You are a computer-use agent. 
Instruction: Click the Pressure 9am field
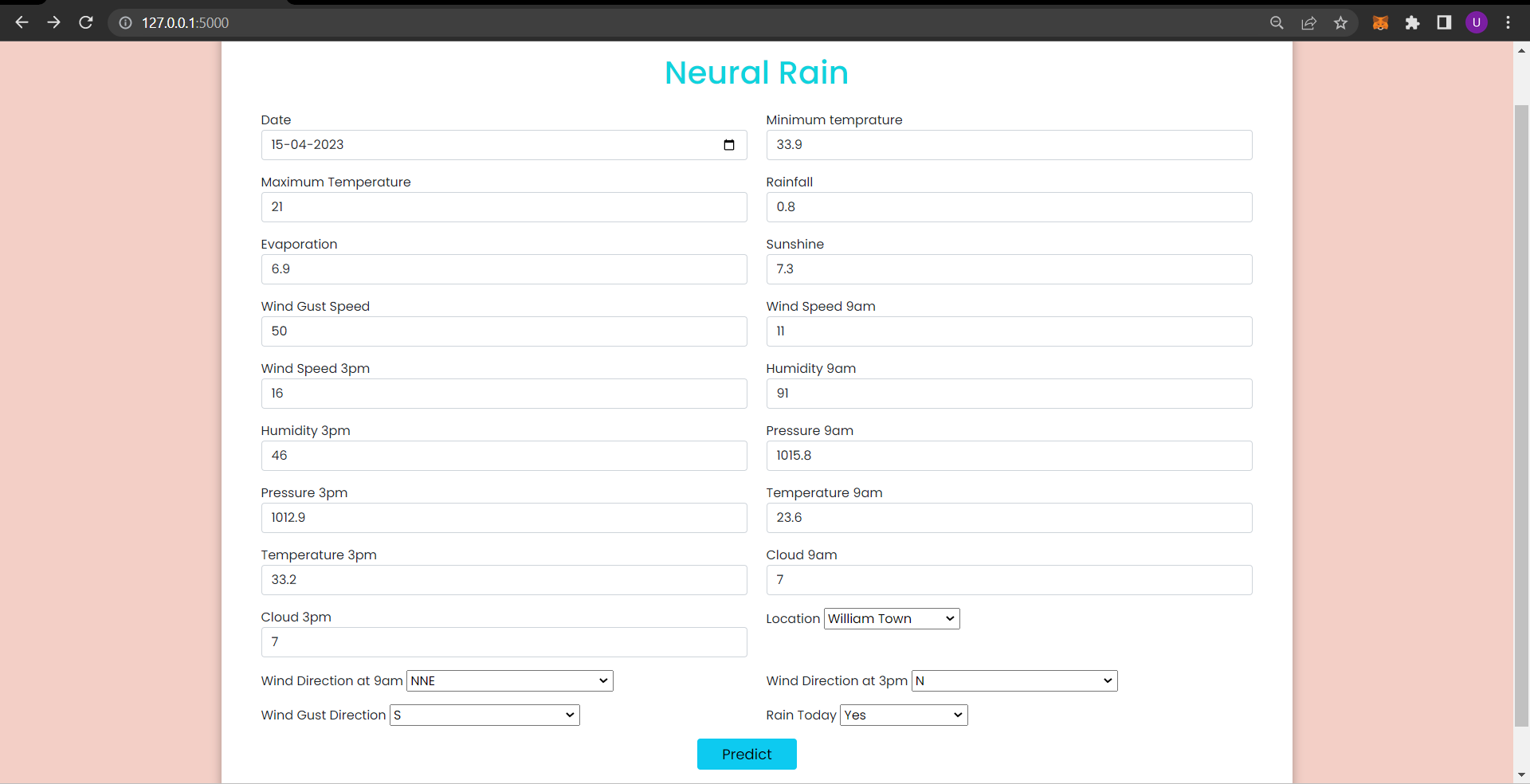click(1009, 456)
